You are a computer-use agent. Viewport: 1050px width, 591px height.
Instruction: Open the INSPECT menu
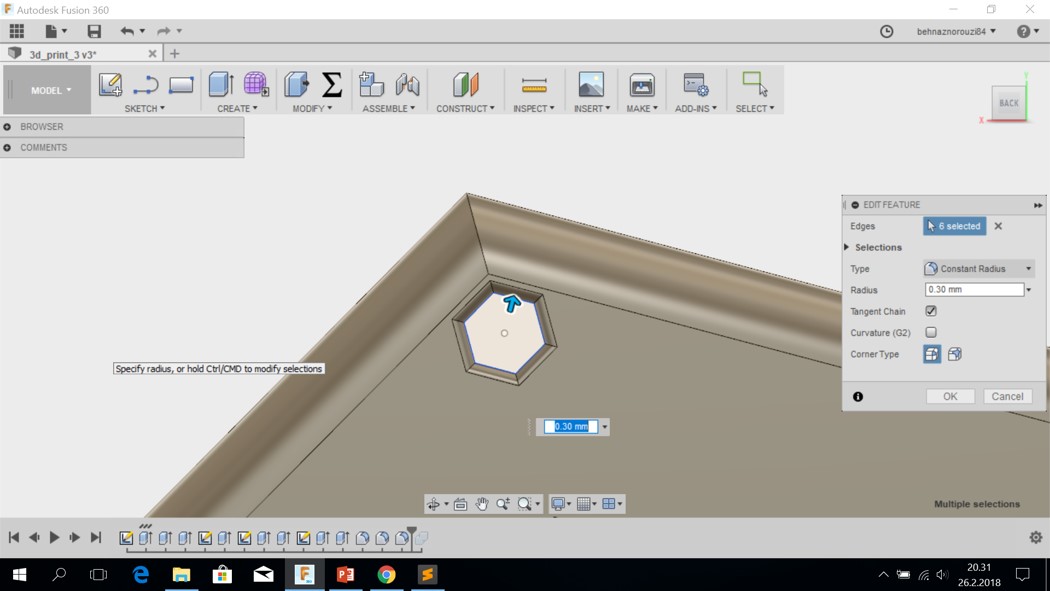(x=534, y=108)
